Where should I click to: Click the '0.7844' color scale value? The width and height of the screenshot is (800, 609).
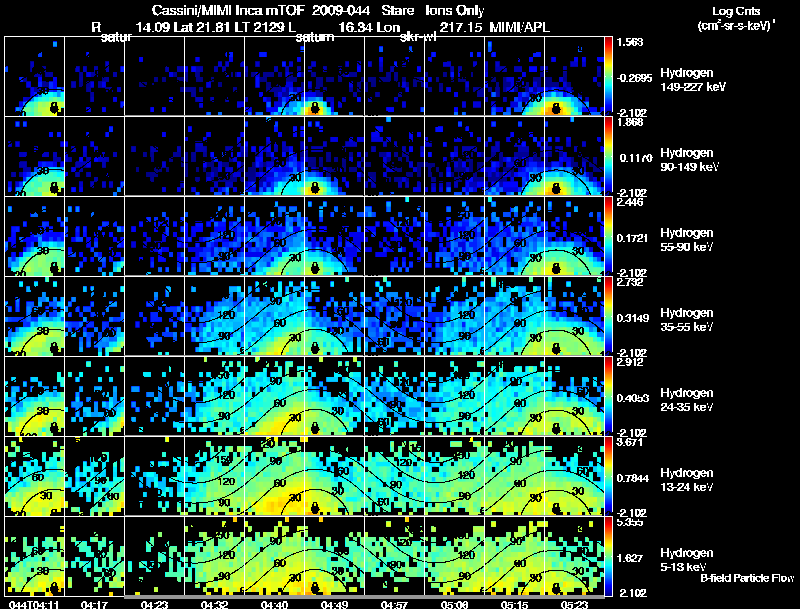[633, 478]
